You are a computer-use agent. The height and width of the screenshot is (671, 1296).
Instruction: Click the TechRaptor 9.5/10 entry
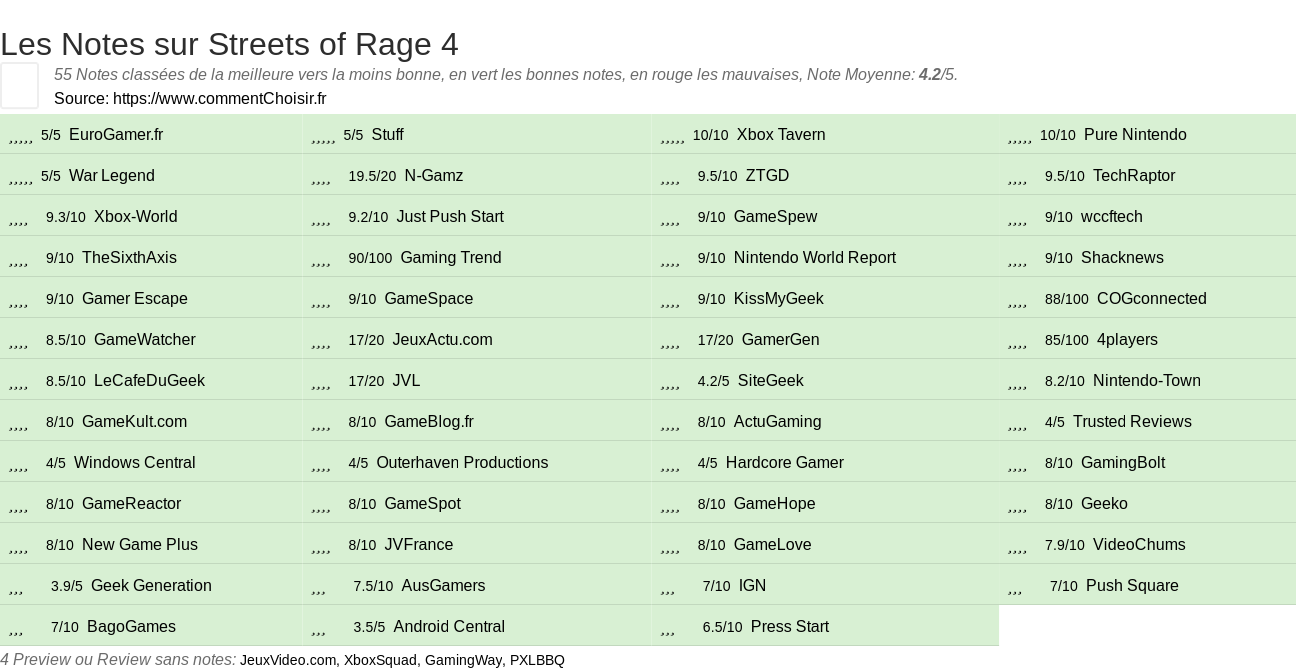click(x=1148, y=175)
